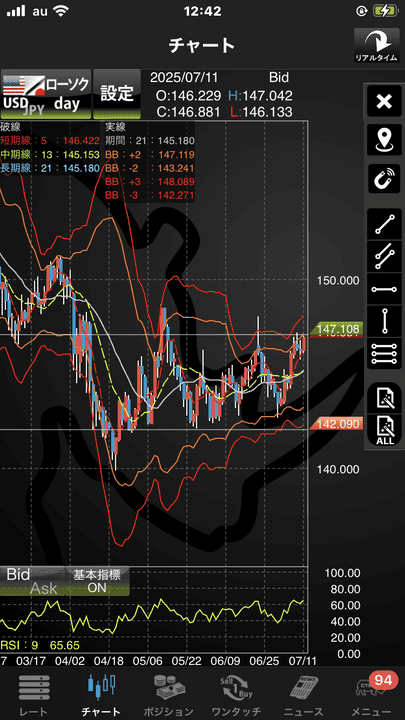Switch the price display to Bid

18,574
